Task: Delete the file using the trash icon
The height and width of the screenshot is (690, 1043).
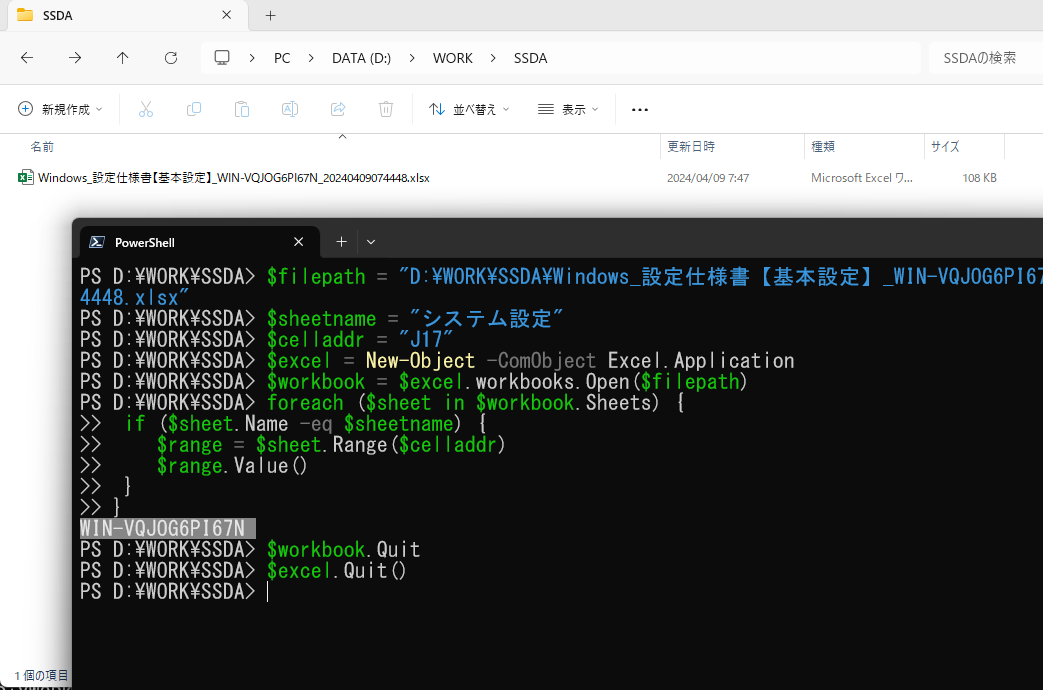Action: tap(385, 109)
